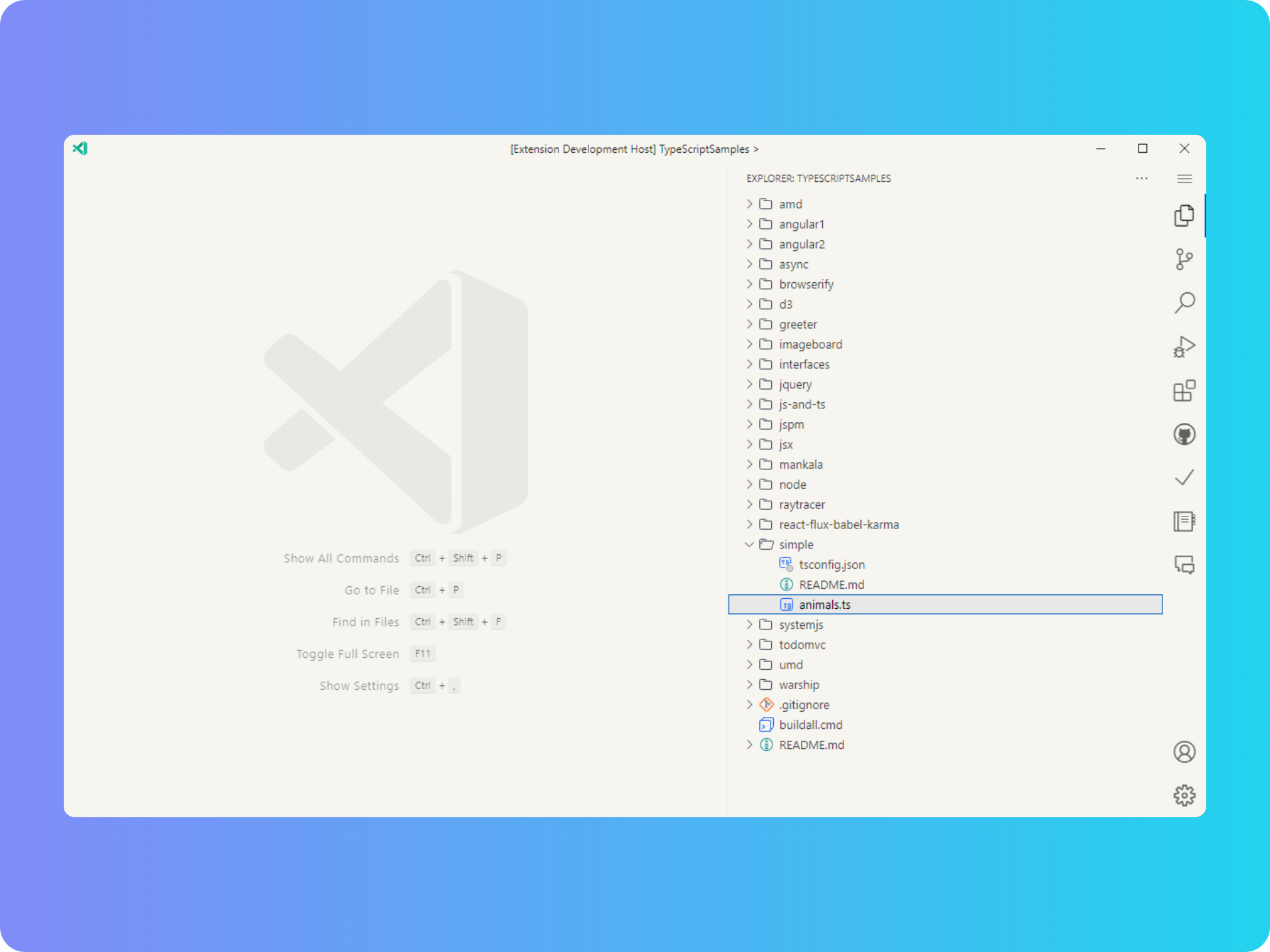This screenshot has width=1270, height=952.
Task: Open the comments chat icon
Action: (x=1184, y=565)
